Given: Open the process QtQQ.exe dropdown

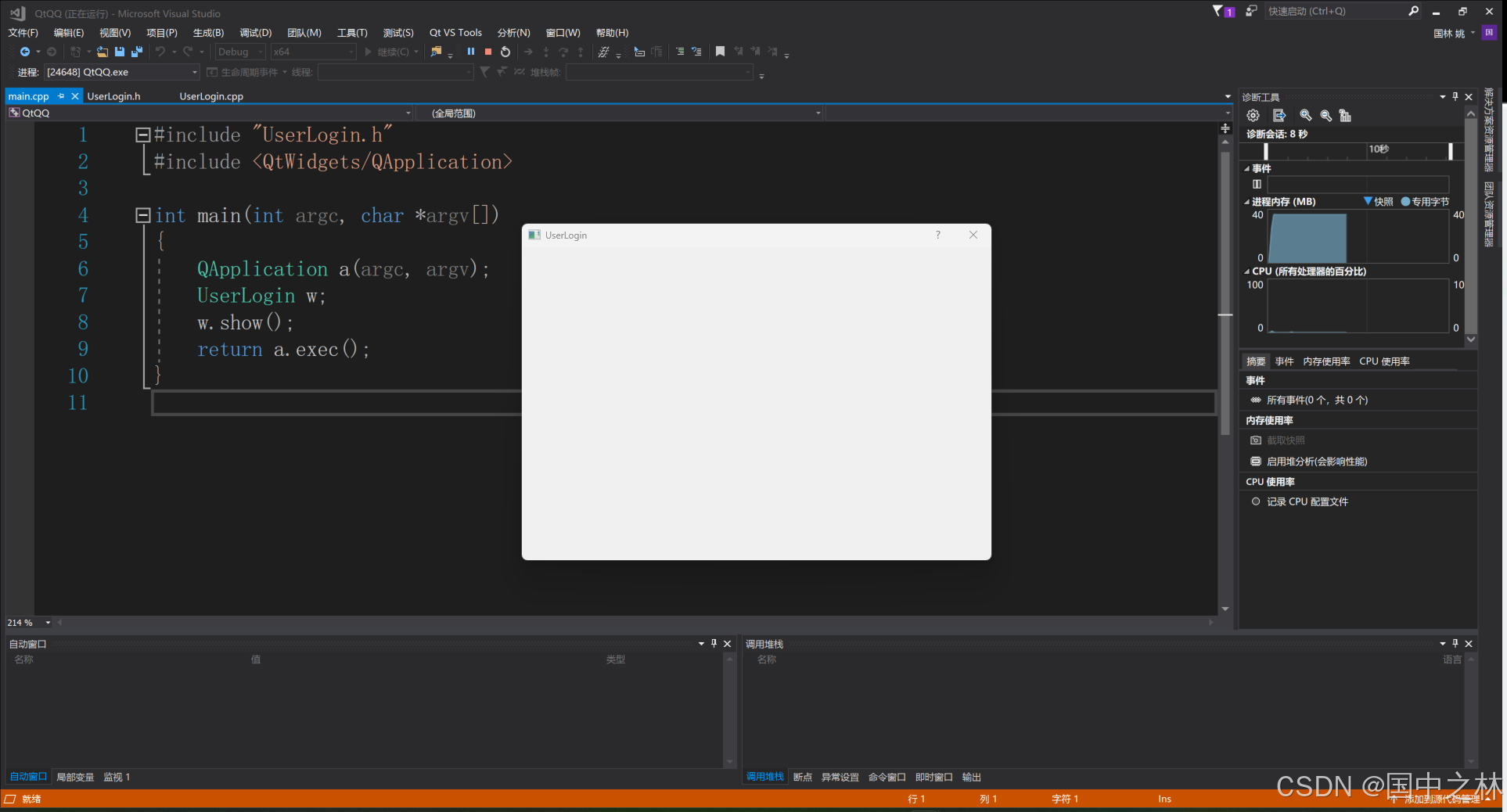Looking at the screenshot, I should [x=121, y=72].
